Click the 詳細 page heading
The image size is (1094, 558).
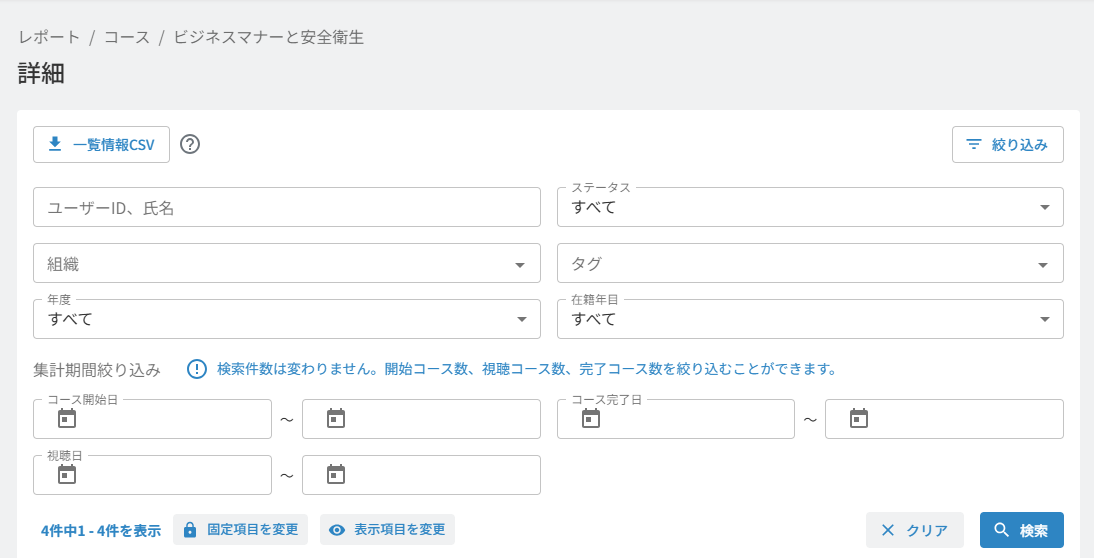tap(41, 73)
